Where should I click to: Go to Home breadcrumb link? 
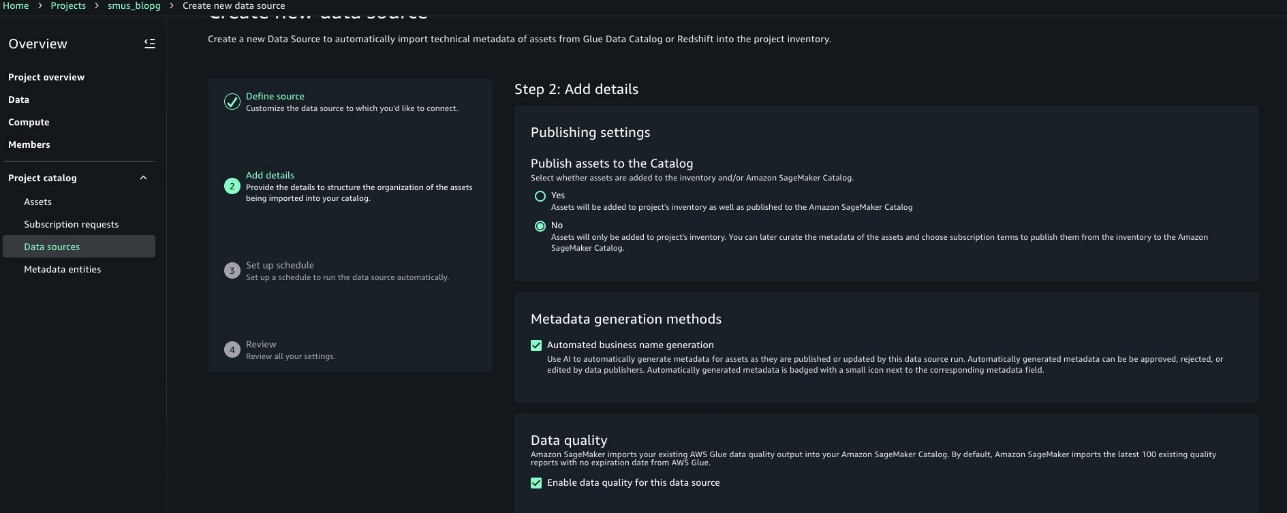click(16, 6)
